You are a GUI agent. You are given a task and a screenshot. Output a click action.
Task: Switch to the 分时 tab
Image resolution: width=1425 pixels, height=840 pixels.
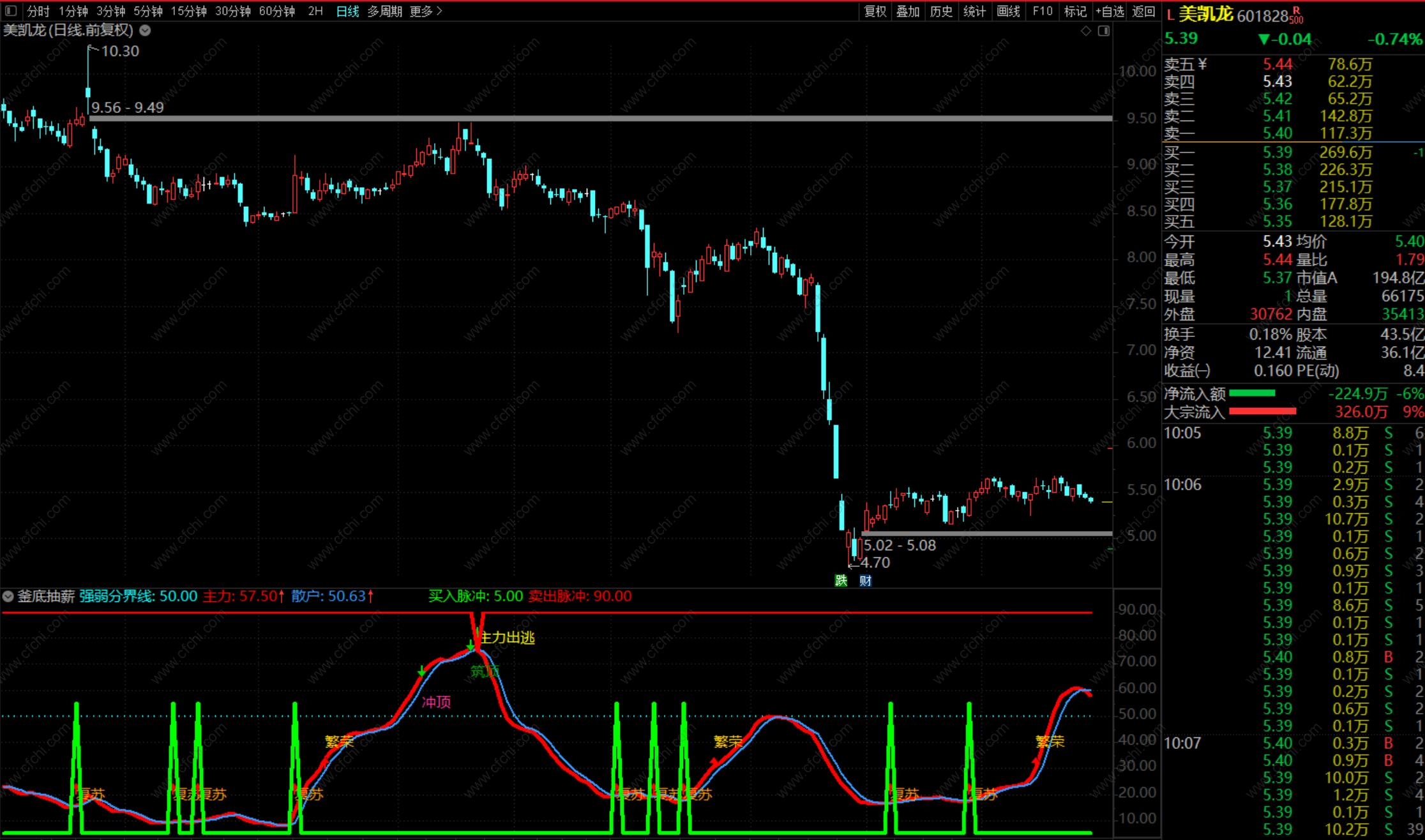38,11
